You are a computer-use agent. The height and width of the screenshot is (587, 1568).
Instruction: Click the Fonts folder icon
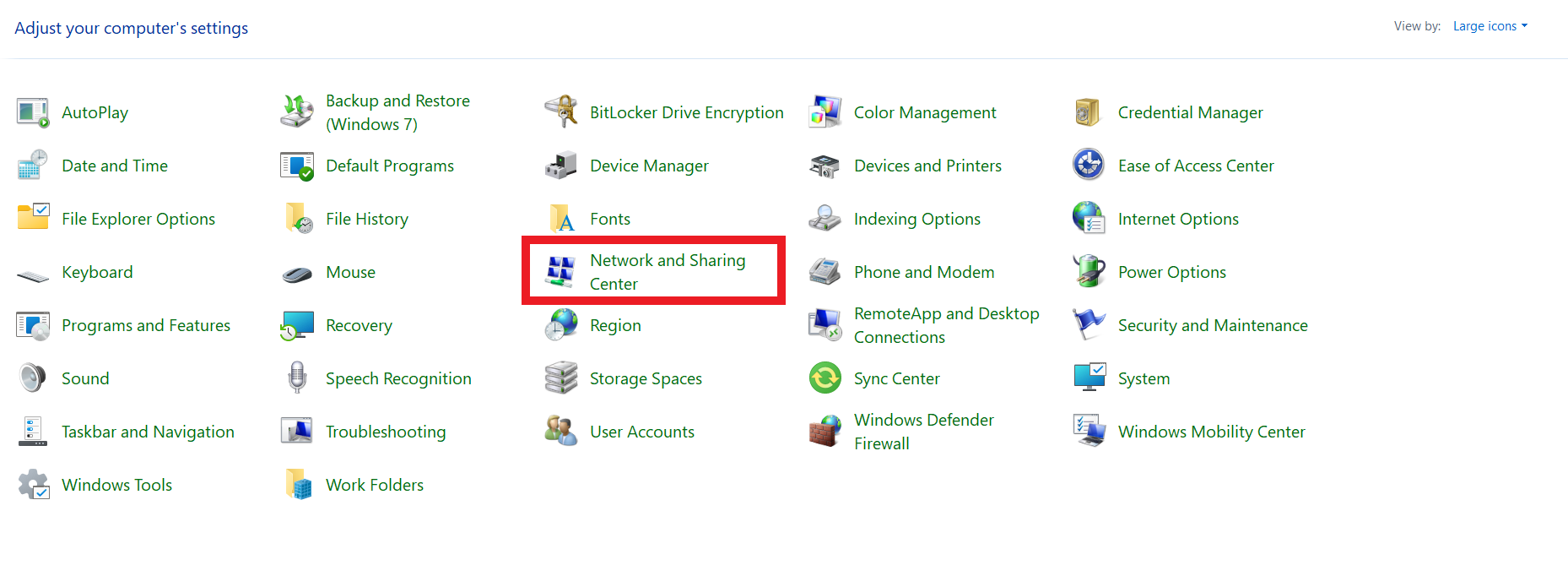pyautogui.click(x=561, y=219)
